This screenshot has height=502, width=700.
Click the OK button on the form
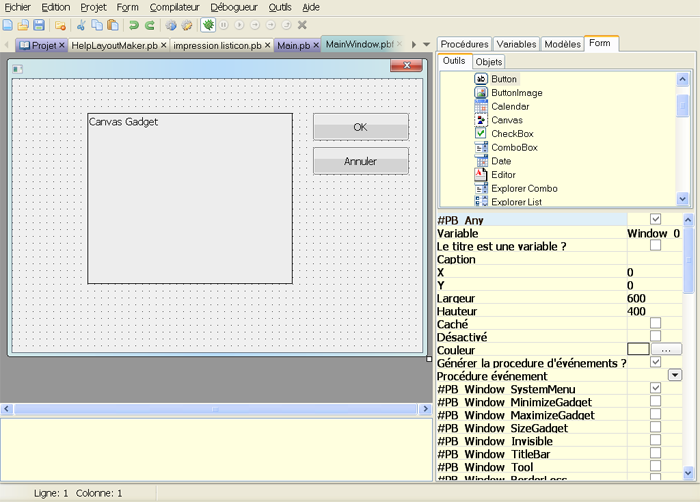pyautogui.click(x=360, y=127)
